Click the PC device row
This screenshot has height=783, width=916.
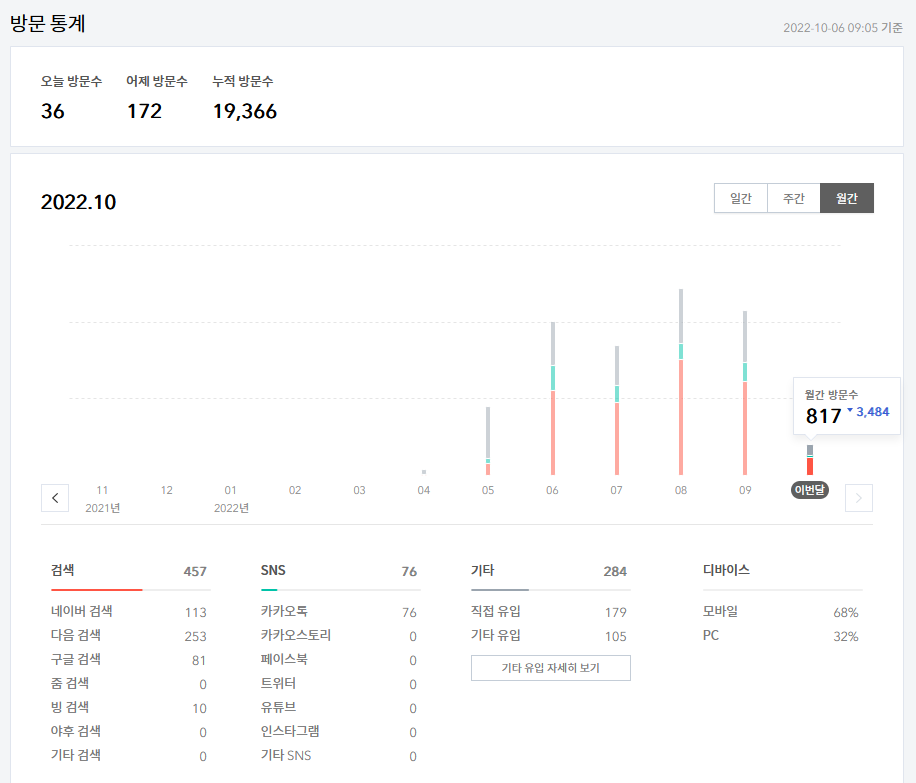click(780, 636)
